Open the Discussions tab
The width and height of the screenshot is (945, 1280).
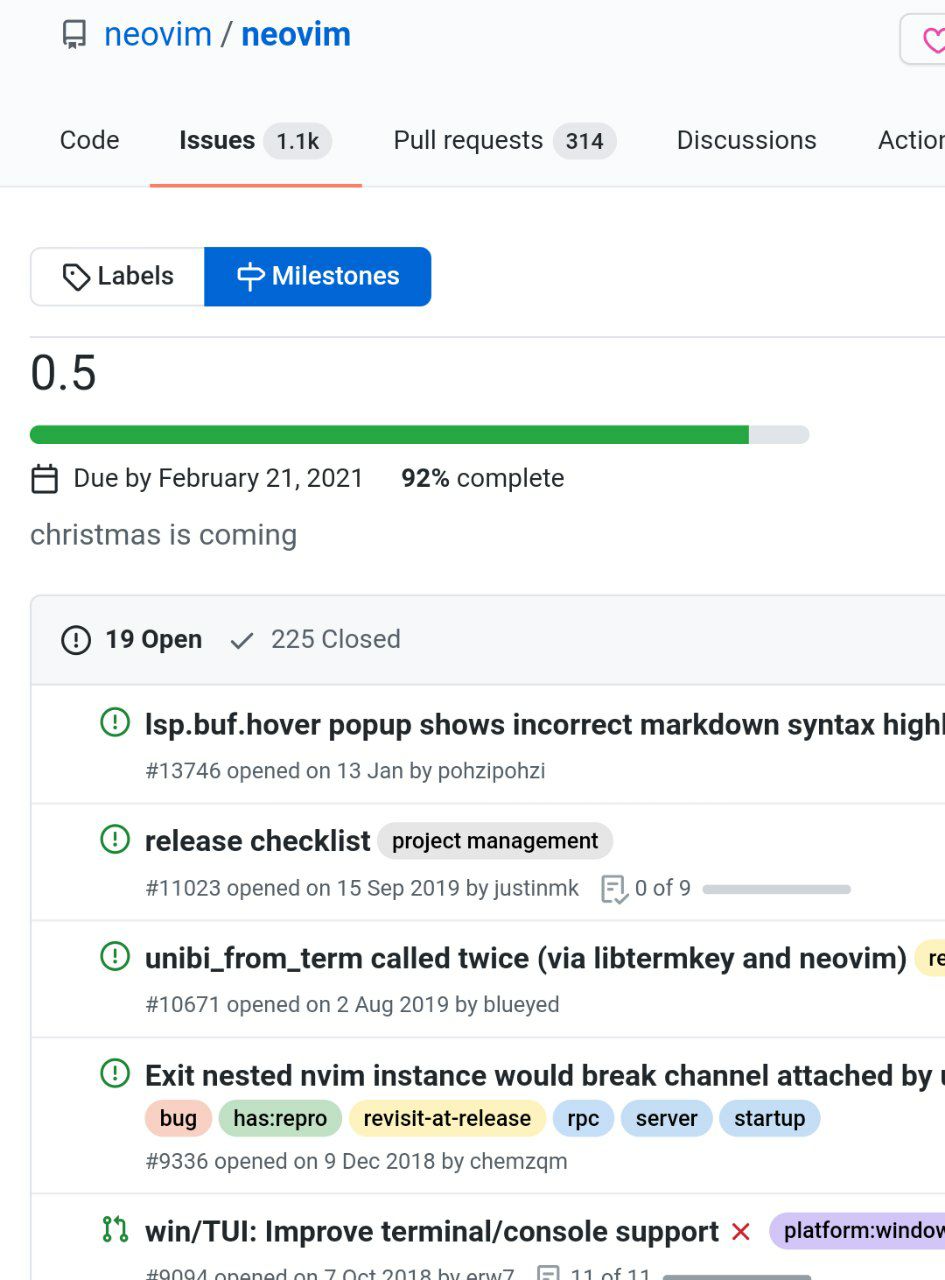pyautogui.click(x=747, y=140)
